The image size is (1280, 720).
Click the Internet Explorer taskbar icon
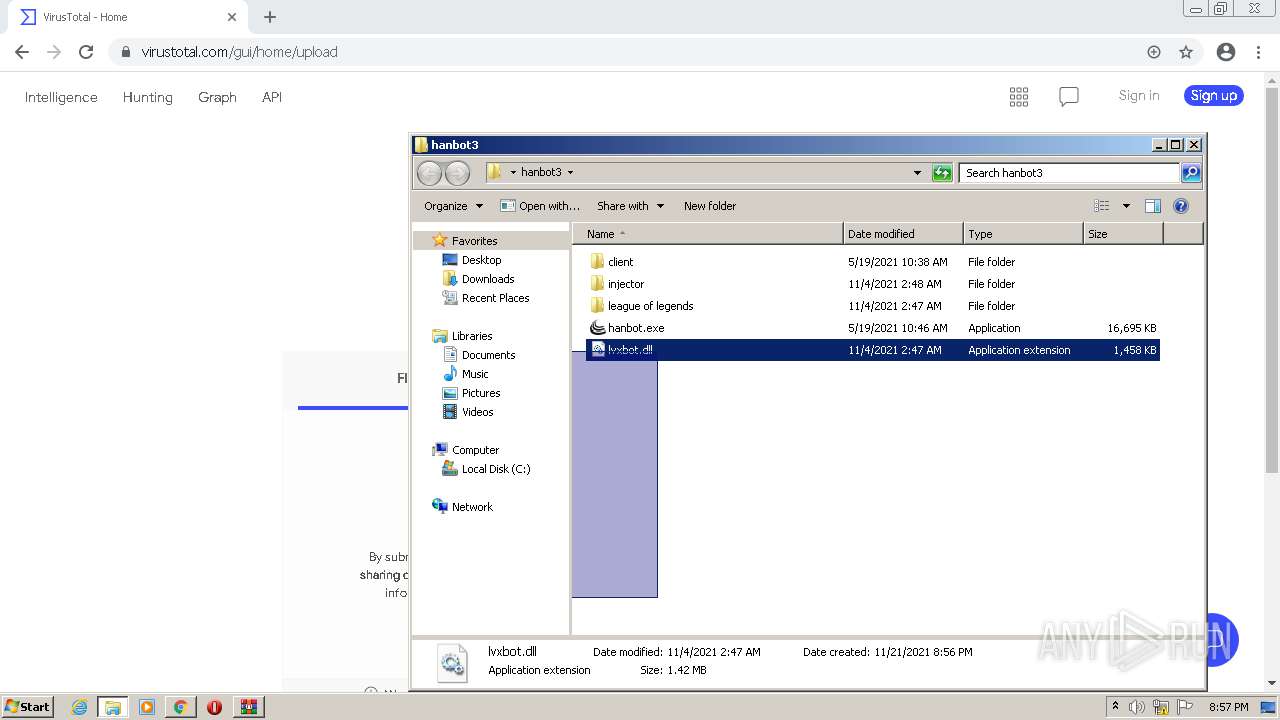coord(80,707)
